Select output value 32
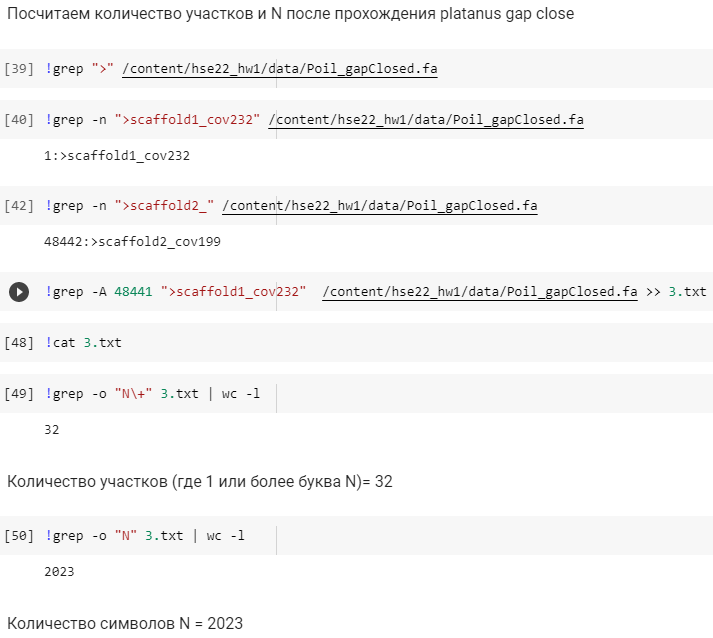Image resolution: width=713 pixels, height=638 pixels. tap(52, 430)
